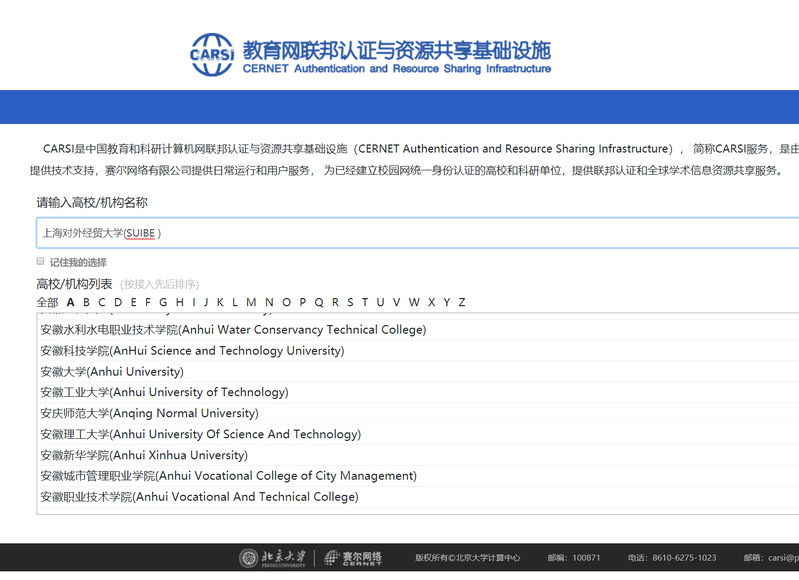Filter institution list by letter D
The height and width of the screenshot is (580, 799).
(118, 302)
